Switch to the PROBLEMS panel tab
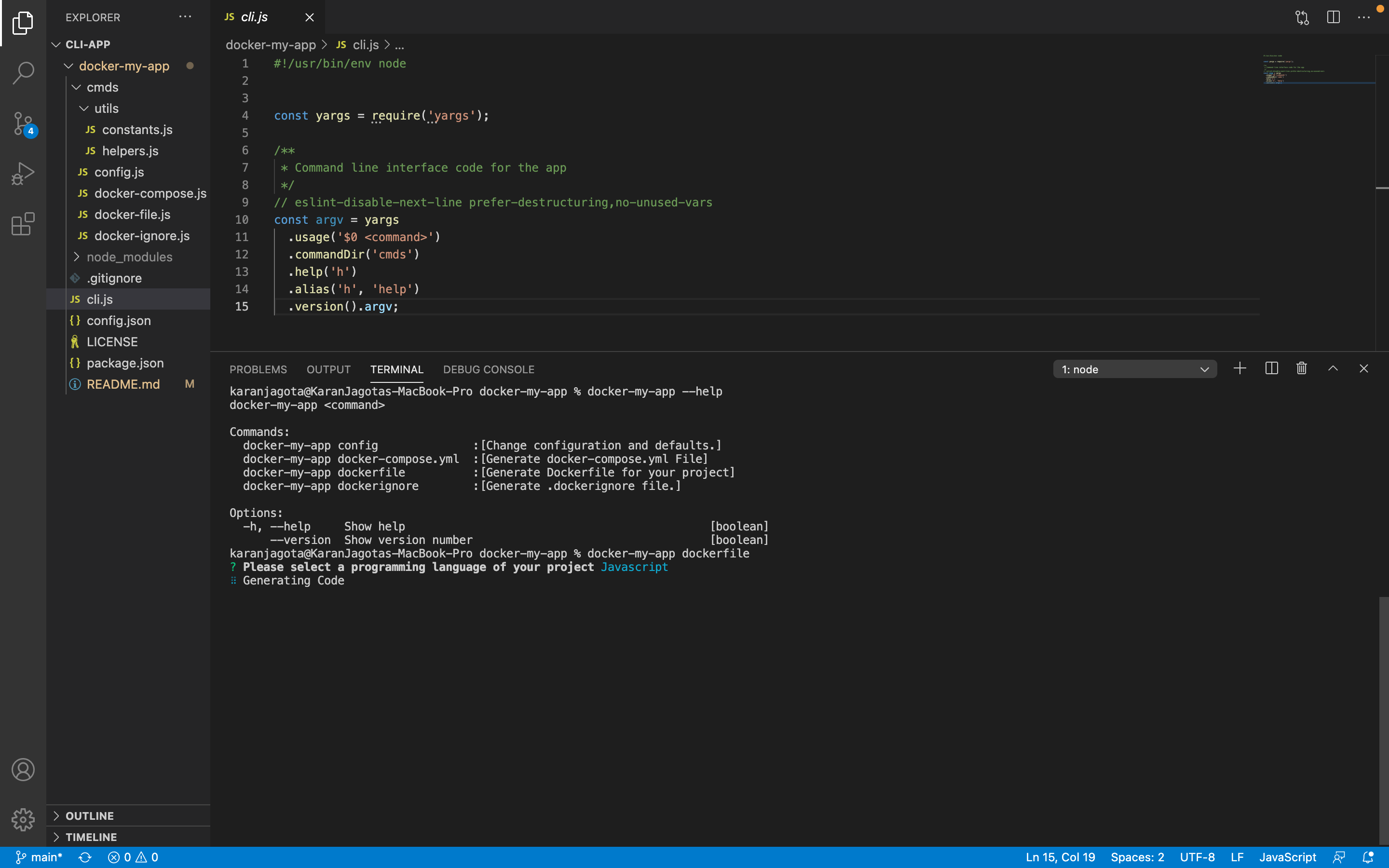Screen dimensions: 1389x868 pos(259,369)
